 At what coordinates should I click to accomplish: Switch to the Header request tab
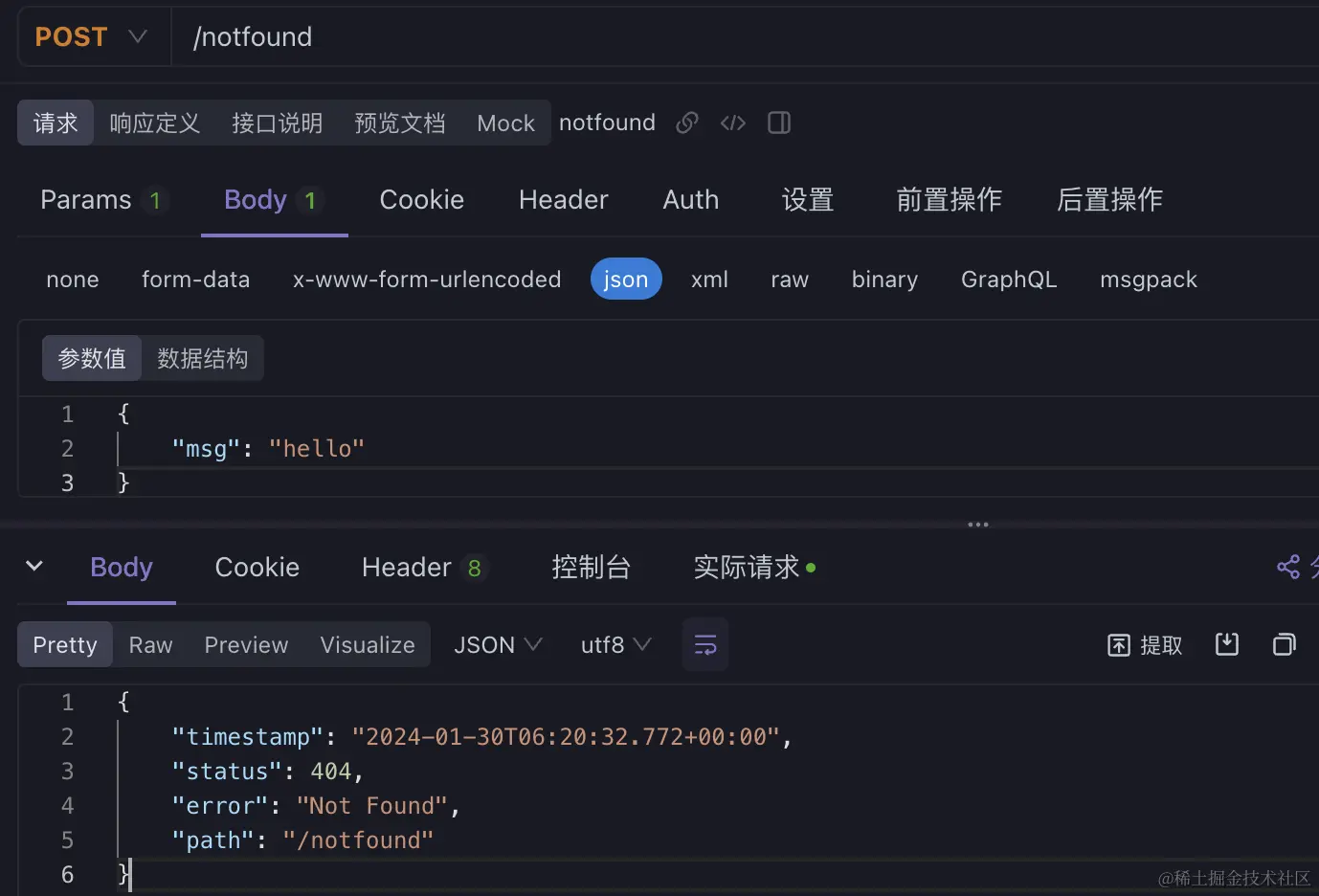pos(563,199)
